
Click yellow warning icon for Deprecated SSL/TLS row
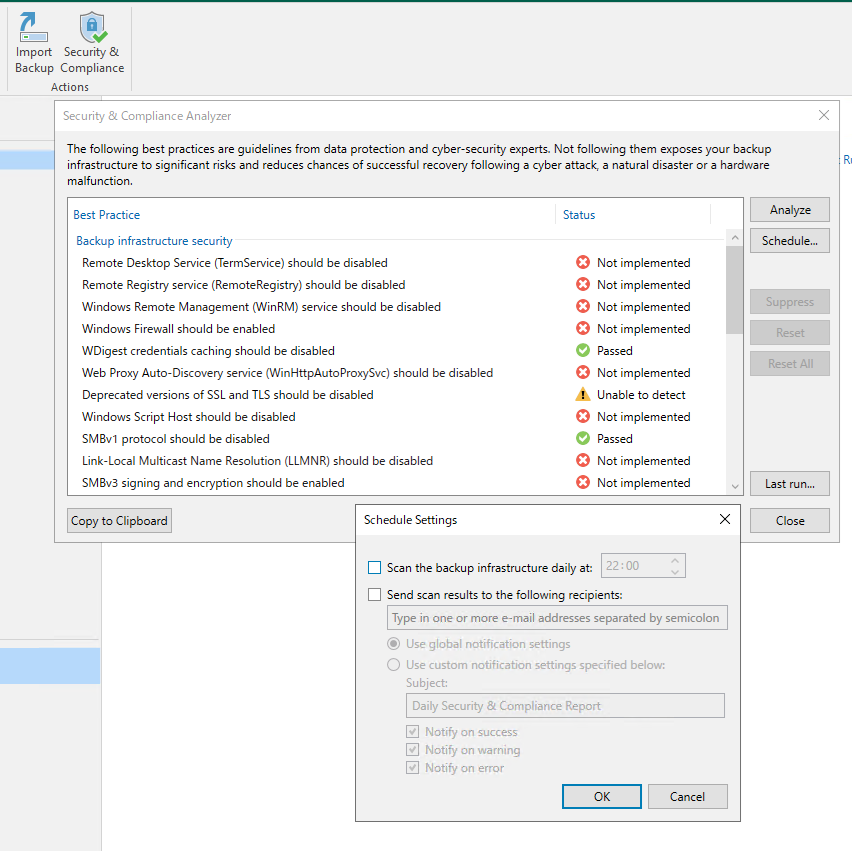click(582, 395)
